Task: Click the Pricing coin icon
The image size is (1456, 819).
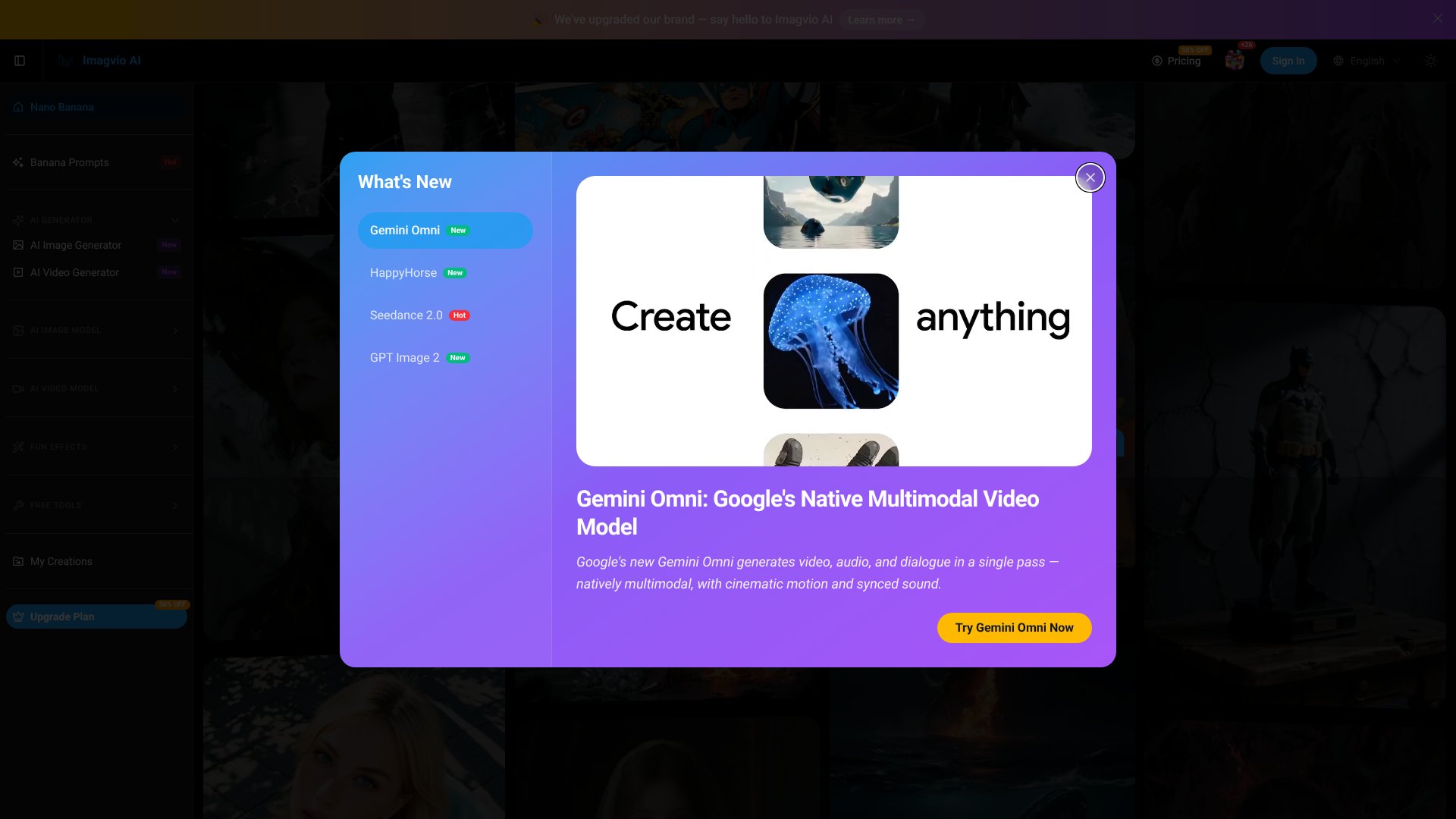Action: click(1157, 61)
